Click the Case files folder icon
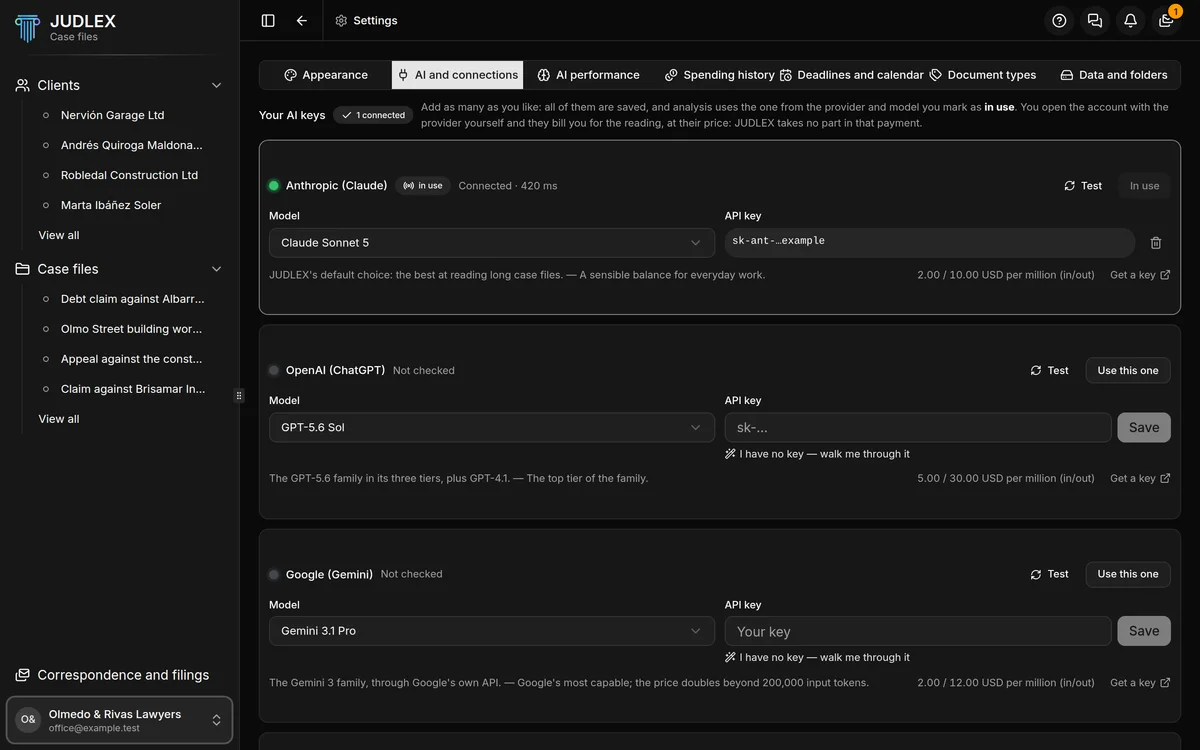The image size is (1200, 750). tap(22, 269)
